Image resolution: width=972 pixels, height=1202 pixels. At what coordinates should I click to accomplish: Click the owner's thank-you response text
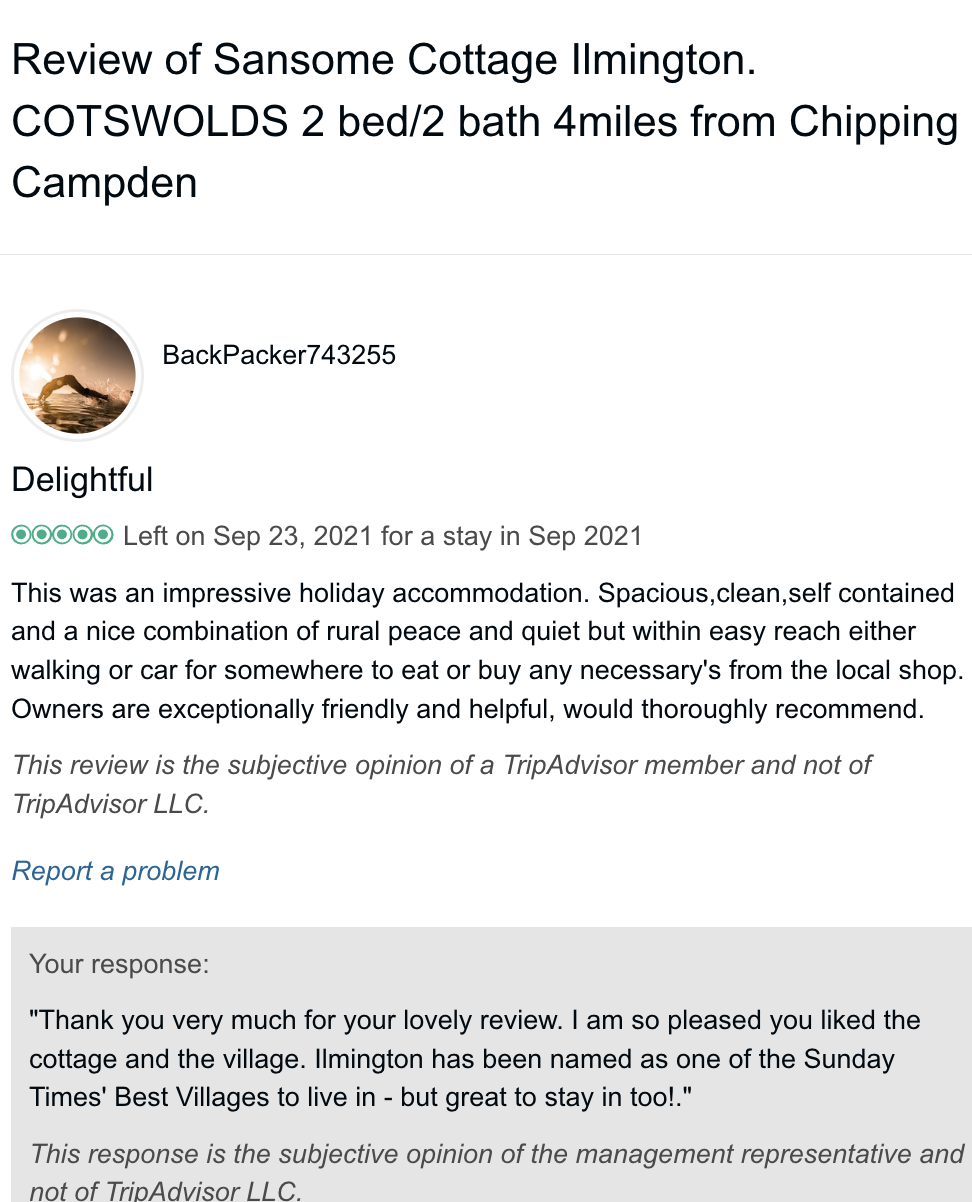[475, 1021]
